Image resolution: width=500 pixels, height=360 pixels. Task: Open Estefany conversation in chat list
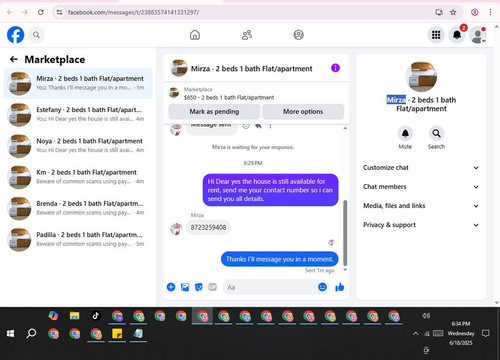click(78, 114)
